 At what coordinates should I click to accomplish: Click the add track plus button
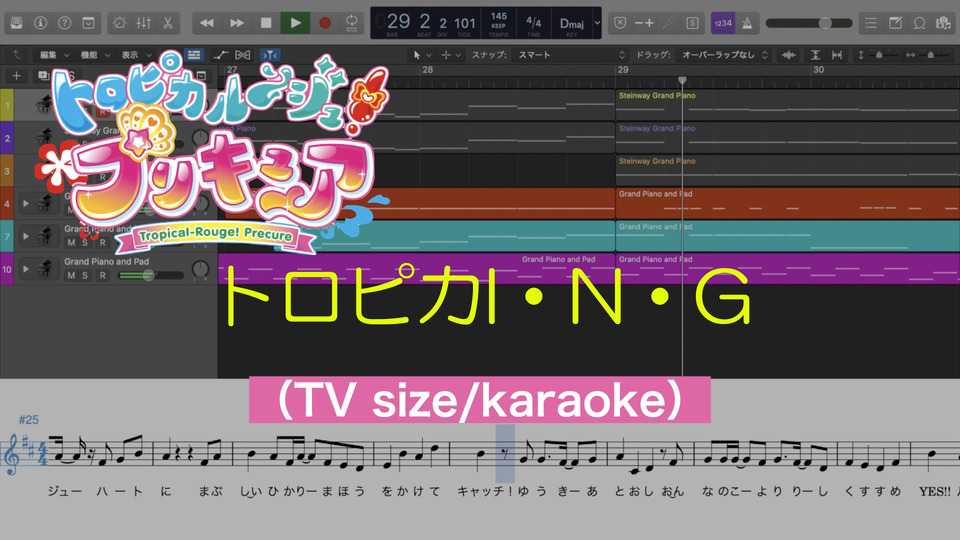click(17, 76)
